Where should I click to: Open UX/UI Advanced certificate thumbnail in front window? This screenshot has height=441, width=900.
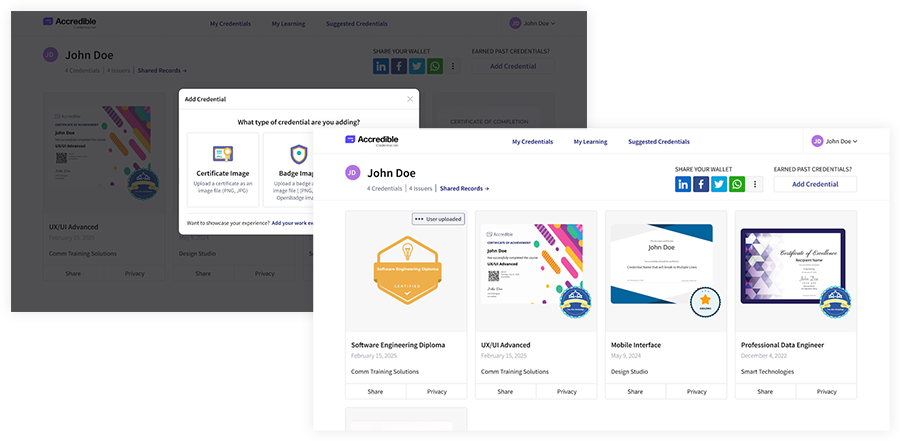[x=532, y=264]
